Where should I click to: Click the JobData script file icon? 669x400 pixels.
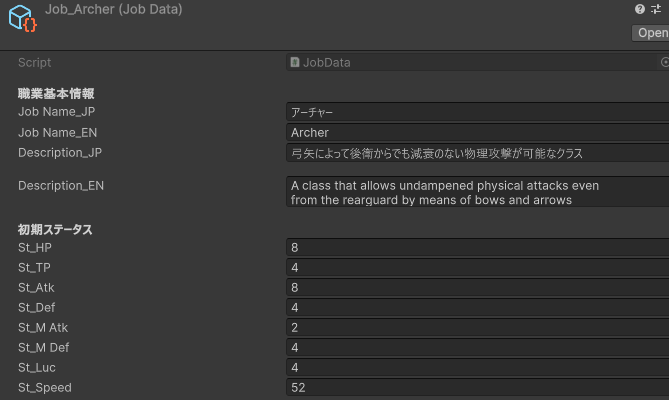point(295,62)
